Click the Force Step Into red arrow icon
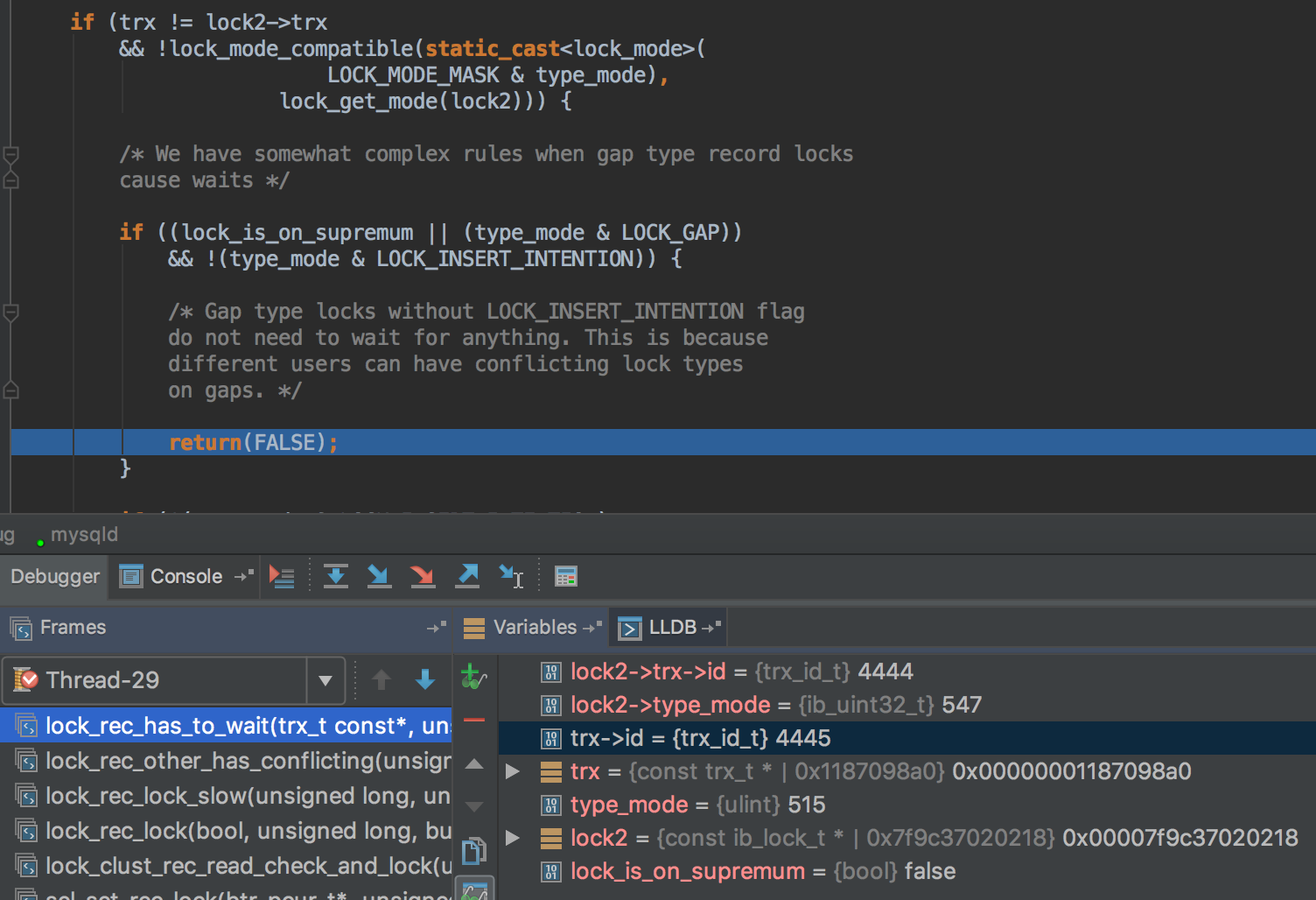The height and width of the screenshot is (900, 1316). pyautogui.click(x=423, y=576)
